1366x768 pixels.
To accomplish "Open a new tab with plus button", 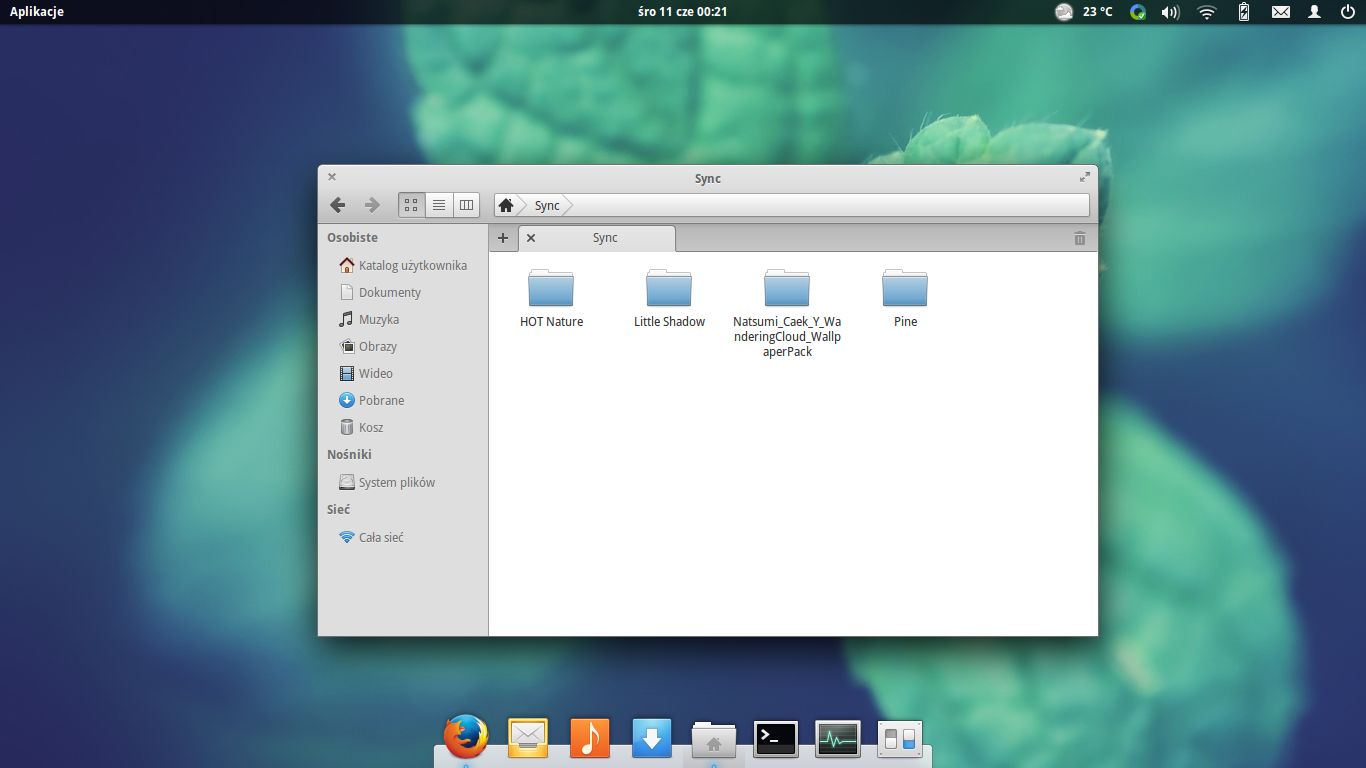I will click(503, 238).
